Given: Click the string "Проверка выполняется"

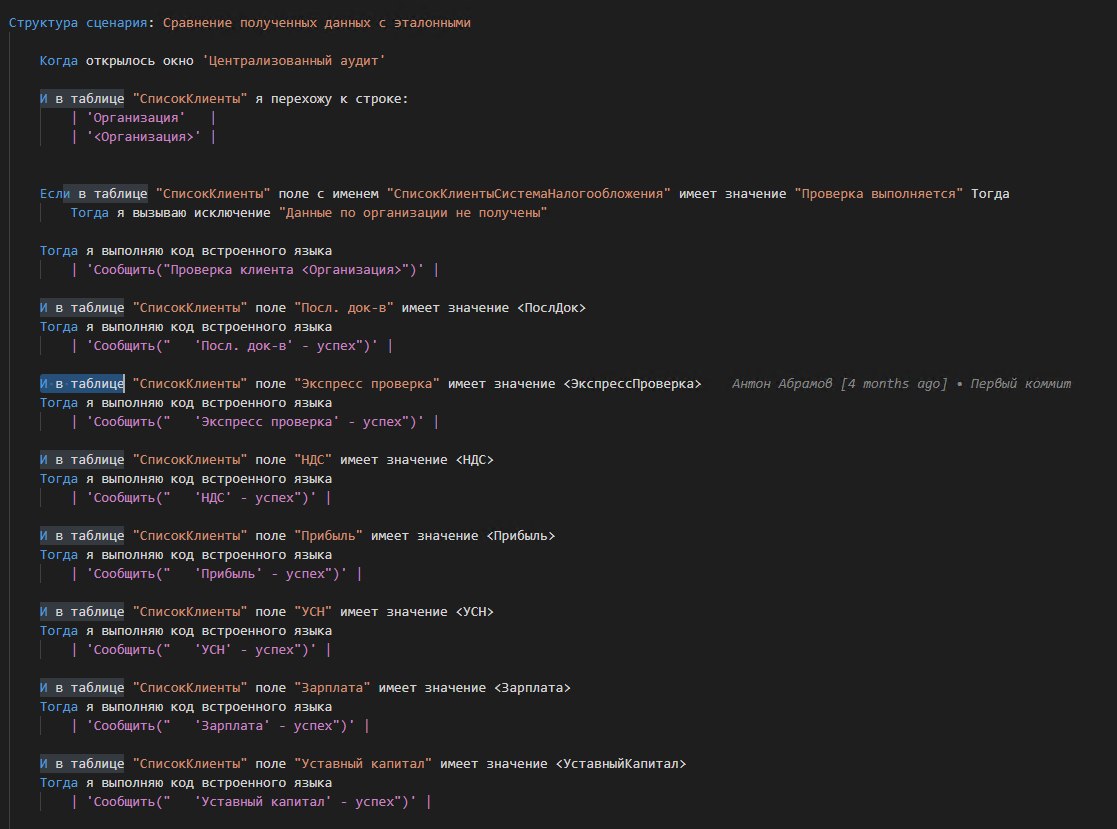Looking at the screenshot, I should pos(878,194).
